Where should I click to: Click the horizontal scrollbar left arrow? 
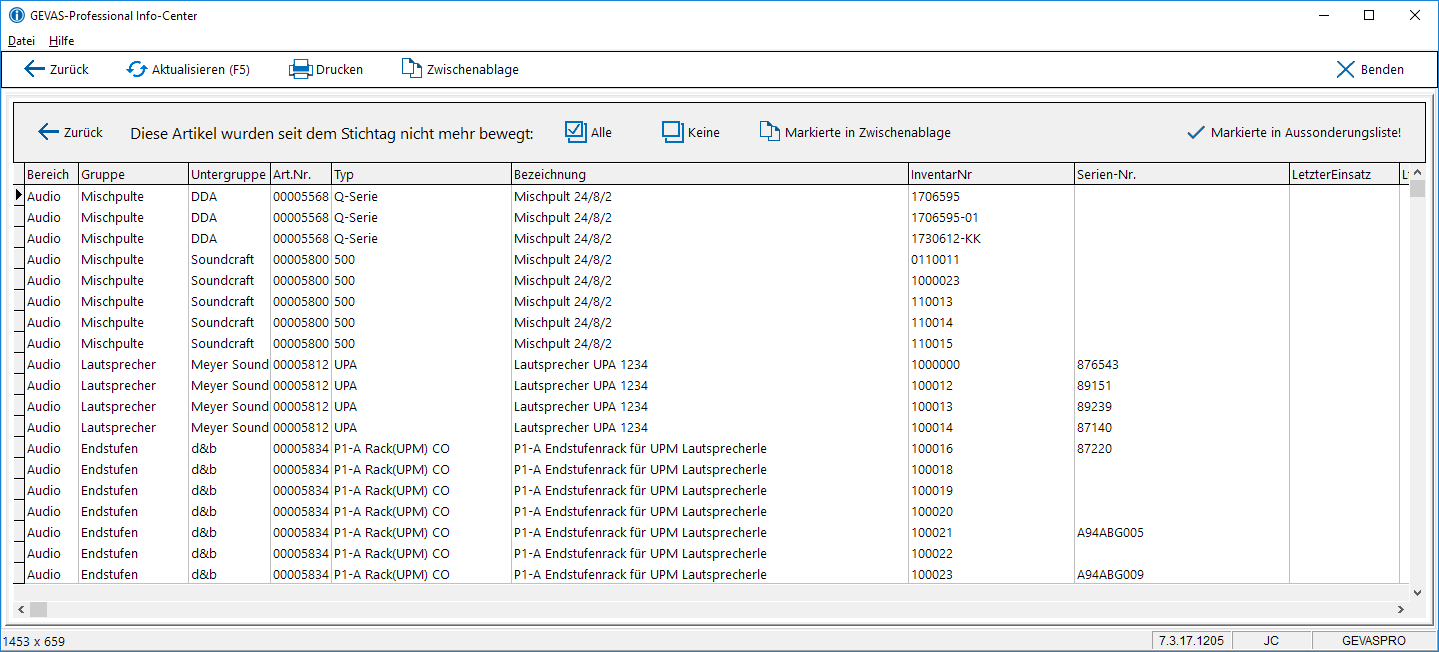(21, 609)
